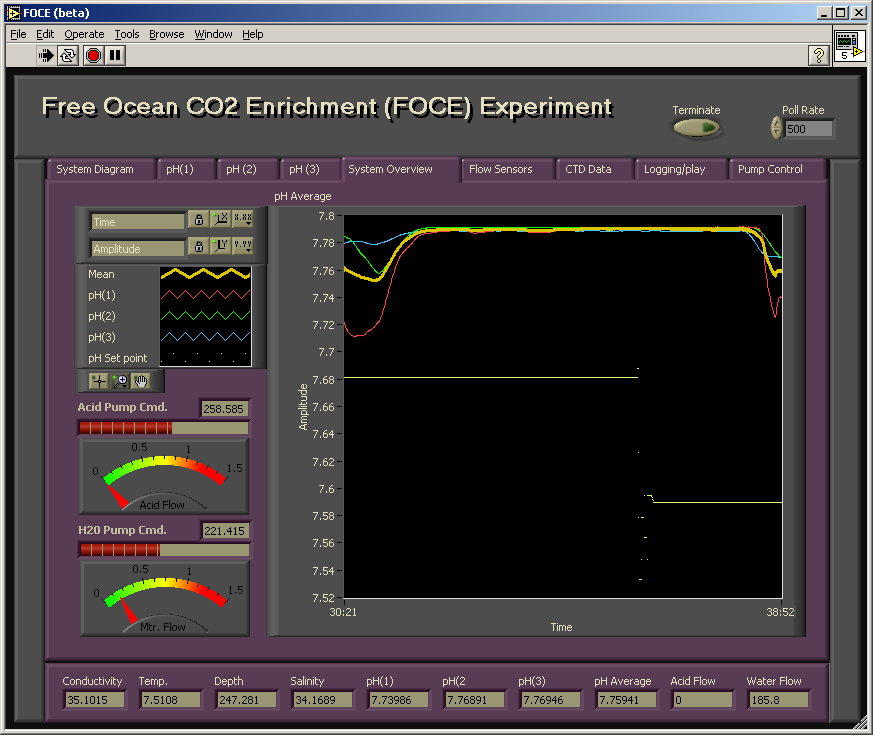Screen dimensions: 873x735
Task: Click the Mean plot legend sample
Action: pyautogui.click(x=205, y=274)
